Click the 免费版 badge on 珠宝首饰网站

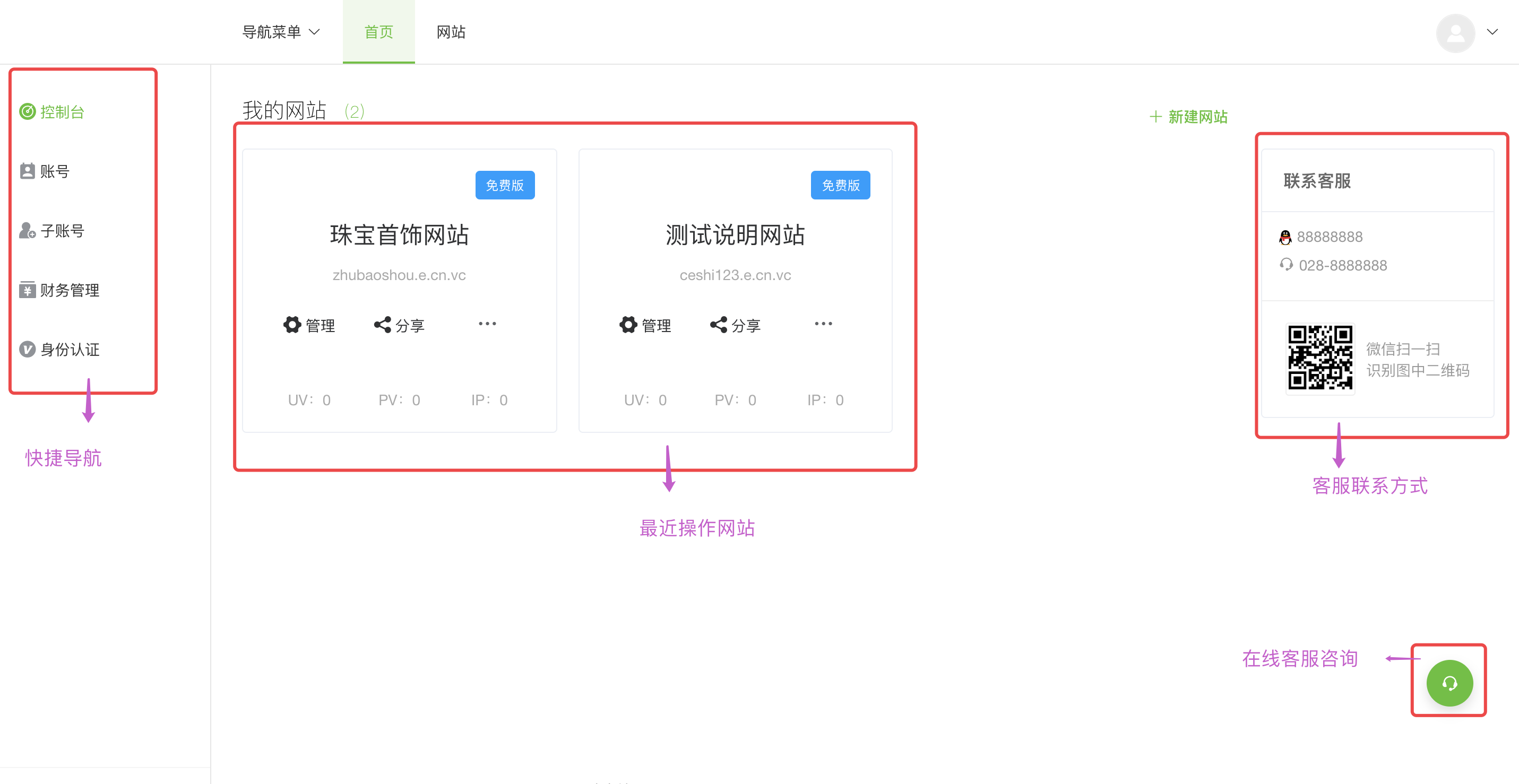505,185
